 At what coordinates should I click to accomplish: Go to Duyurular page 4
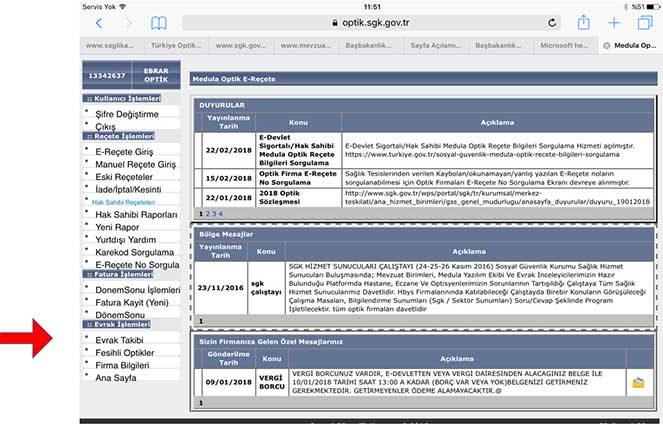(x=220, y=214)
